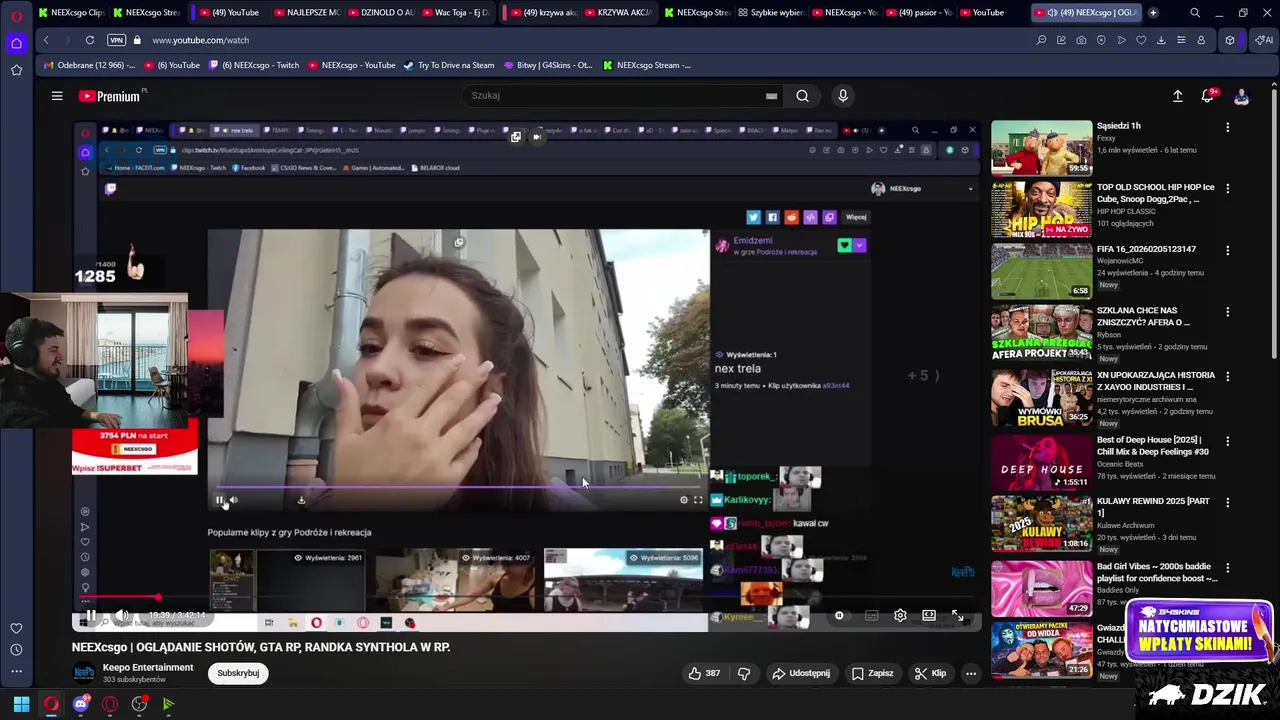Viewport: 1280px width, 720px height.
Task: Seek on the YouTube red progress bar
Action: pyautogui.click(x=526, y=598)
